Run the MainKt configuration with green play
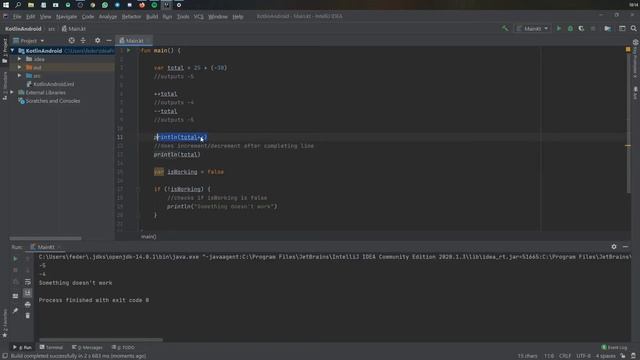 (559, 29)
